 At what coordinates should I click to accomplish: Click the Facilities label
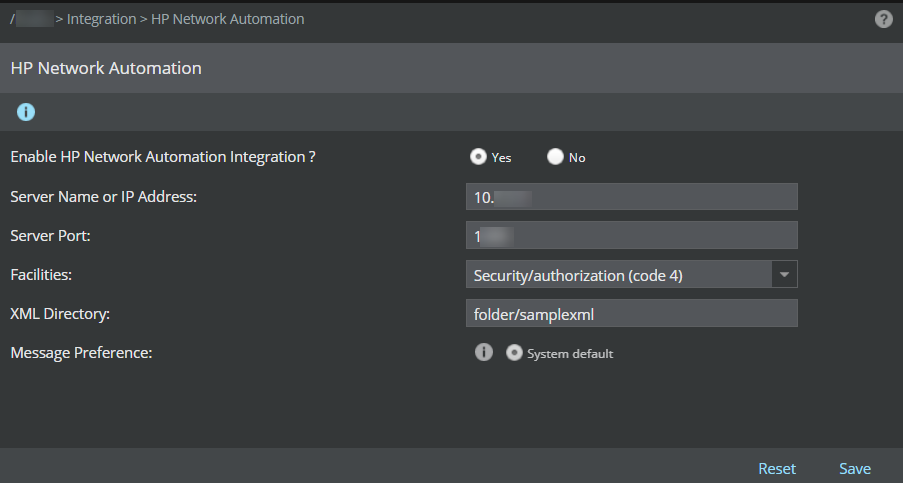click(x=41, y=275)
